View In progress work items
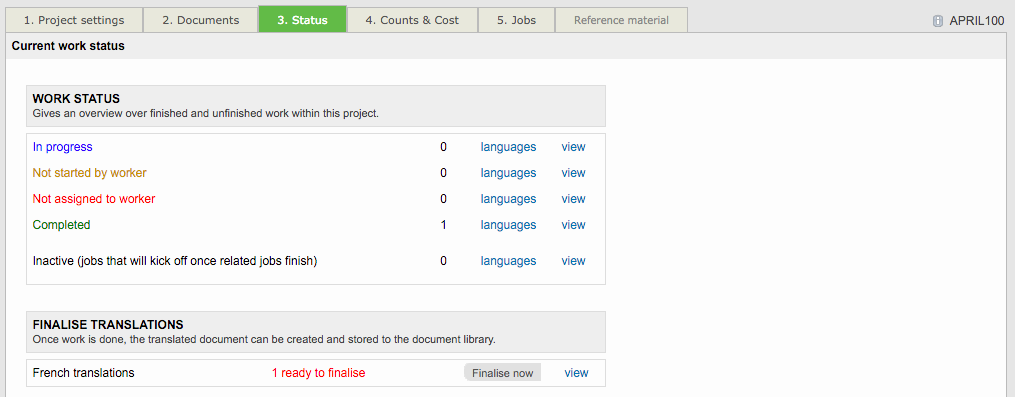Image resolution: width=1015 pixels, height=397 pixels. tap(574, 147)
